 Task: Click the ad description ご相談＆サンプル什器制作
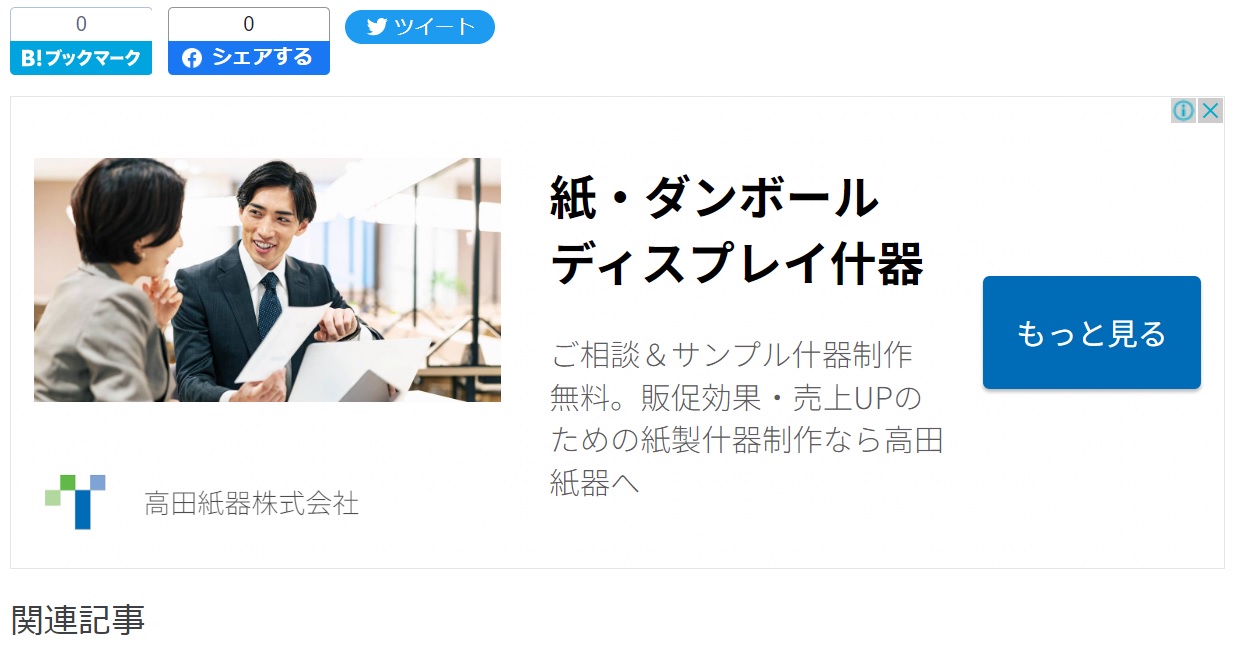(732, 354)
